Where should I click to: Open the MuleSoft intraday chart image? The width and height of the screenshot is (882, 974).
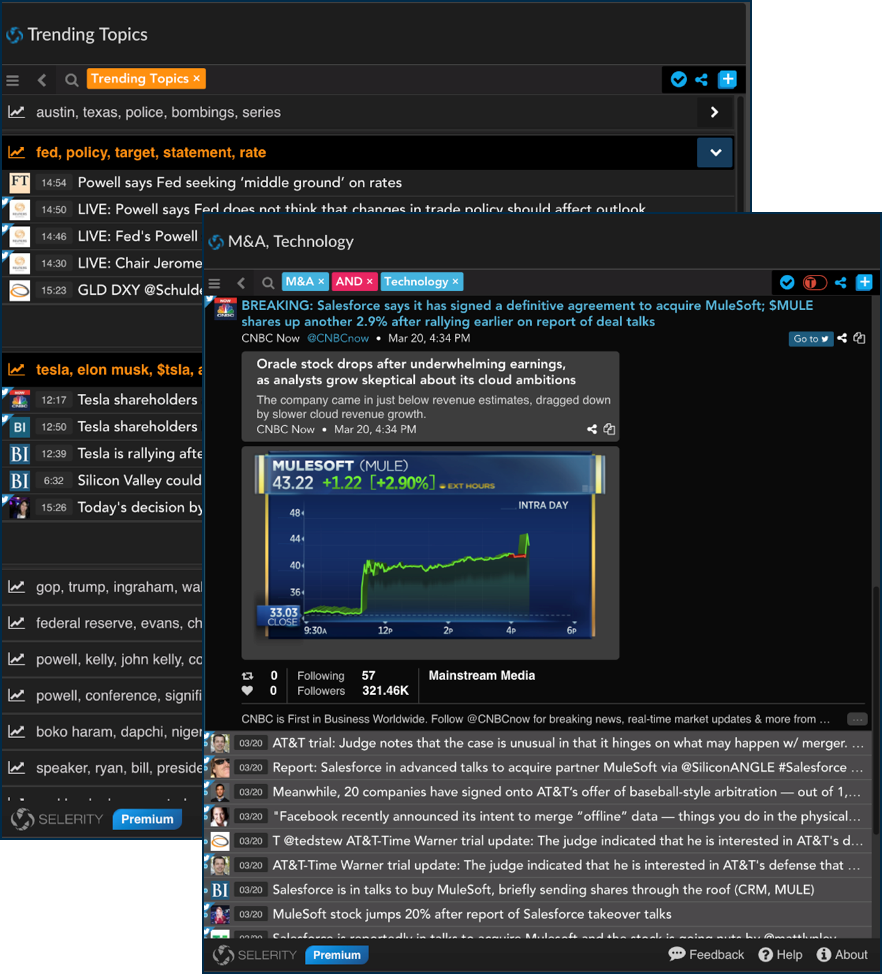[x=429, y=546]
